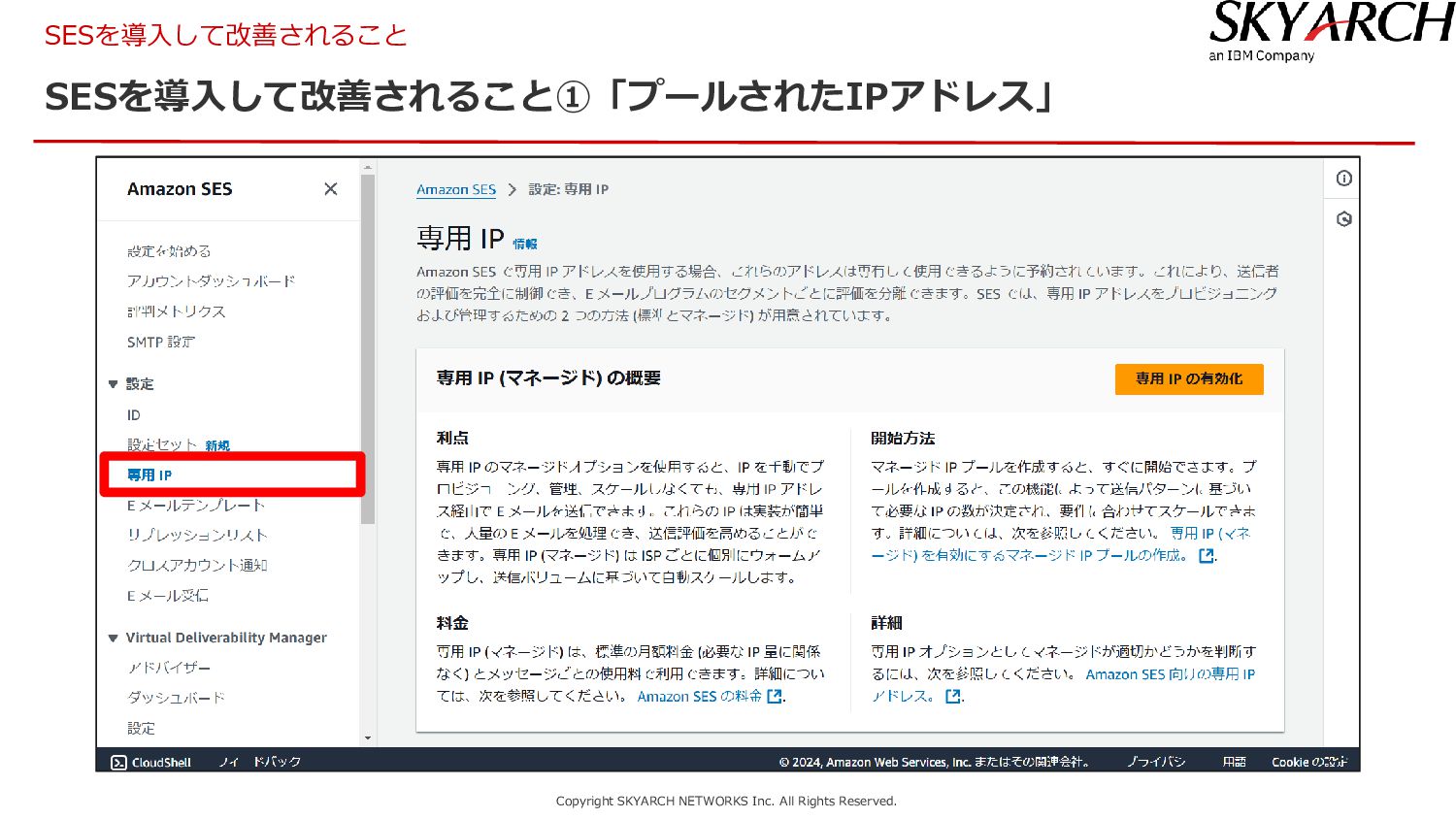Click the sidebar scrollbar thumb

(368, 349)
